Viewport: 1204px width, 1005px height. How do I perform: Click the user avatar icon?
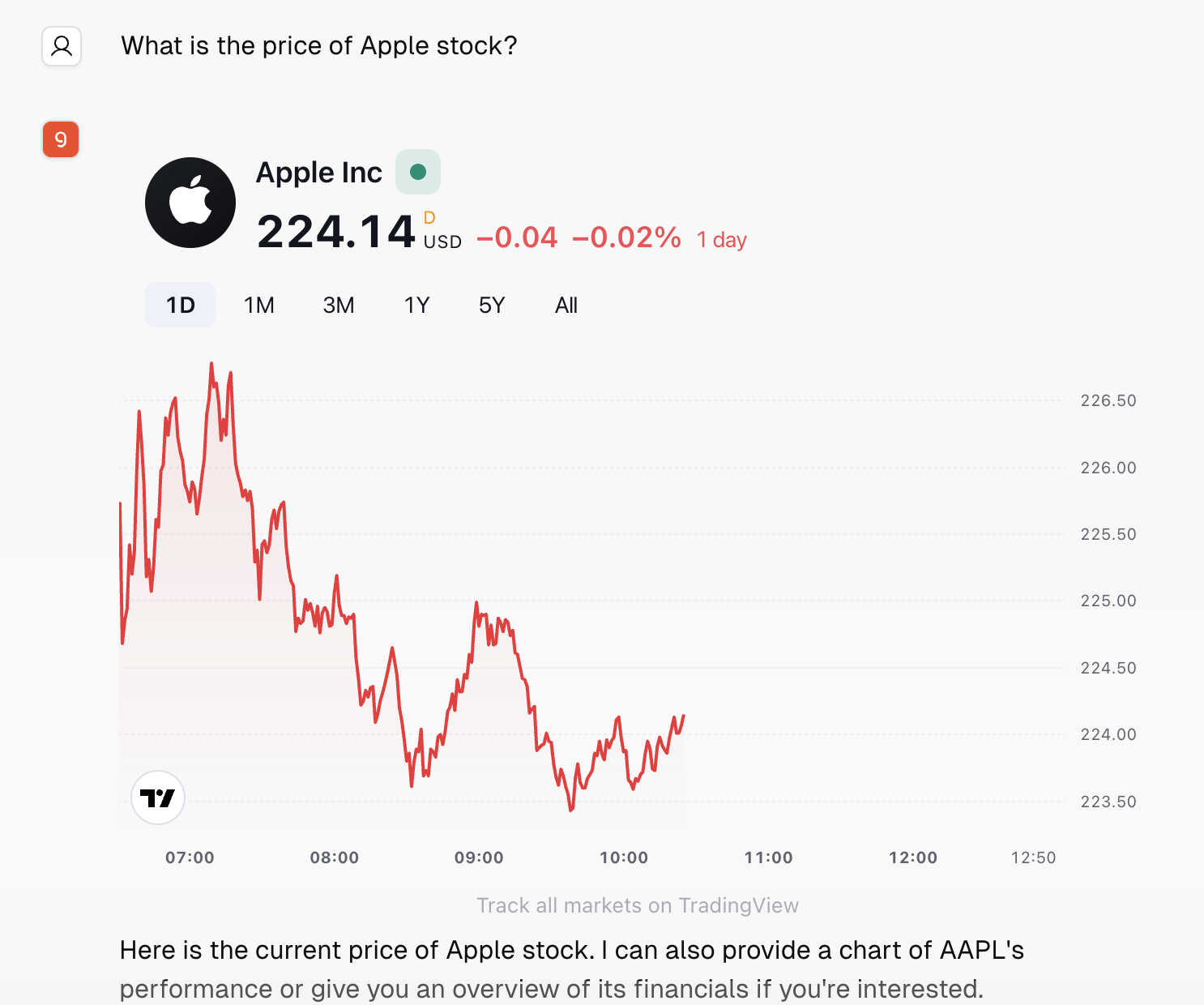62,46
